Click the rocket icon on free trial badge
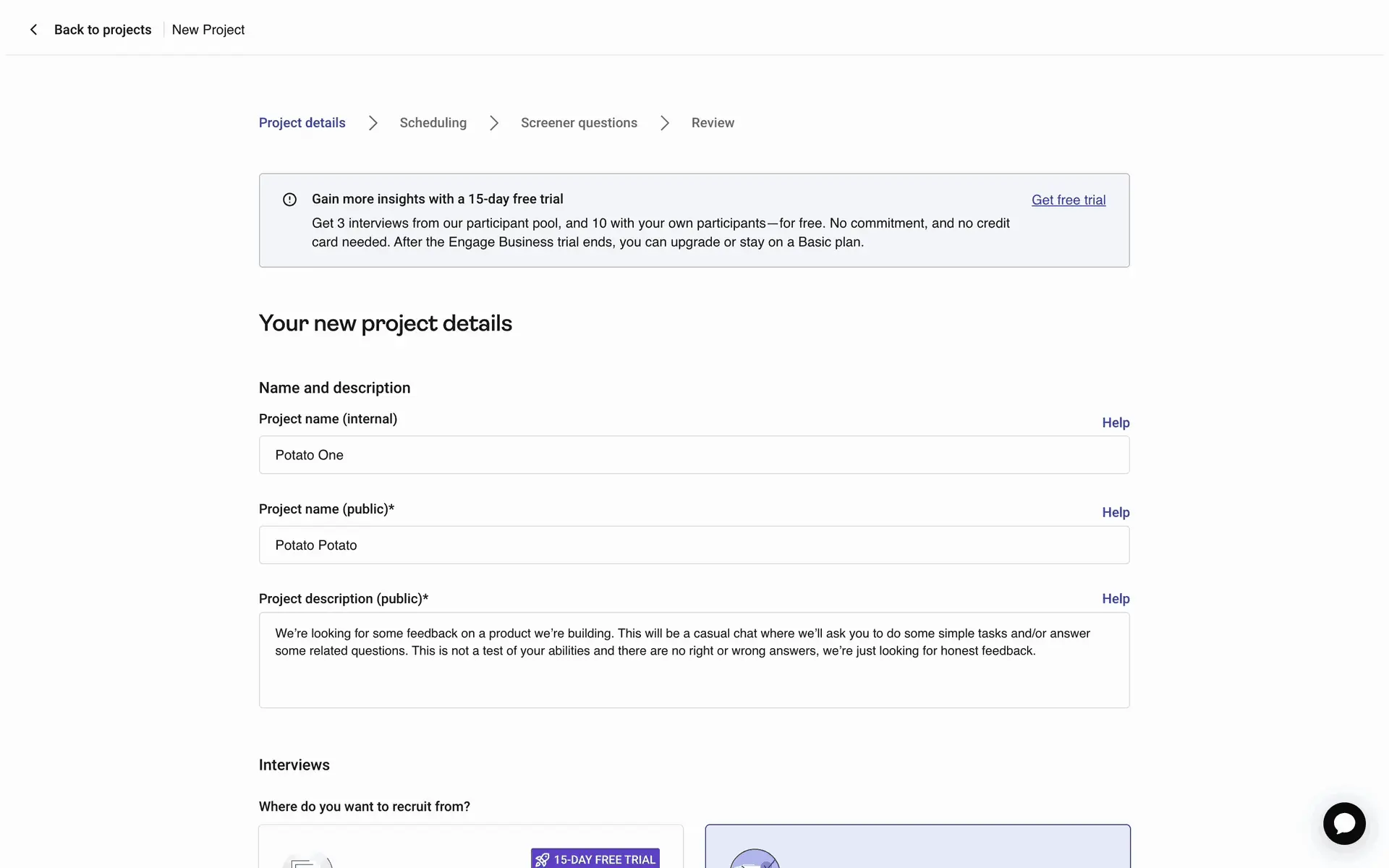1389x868 pixels. point(543,859)
